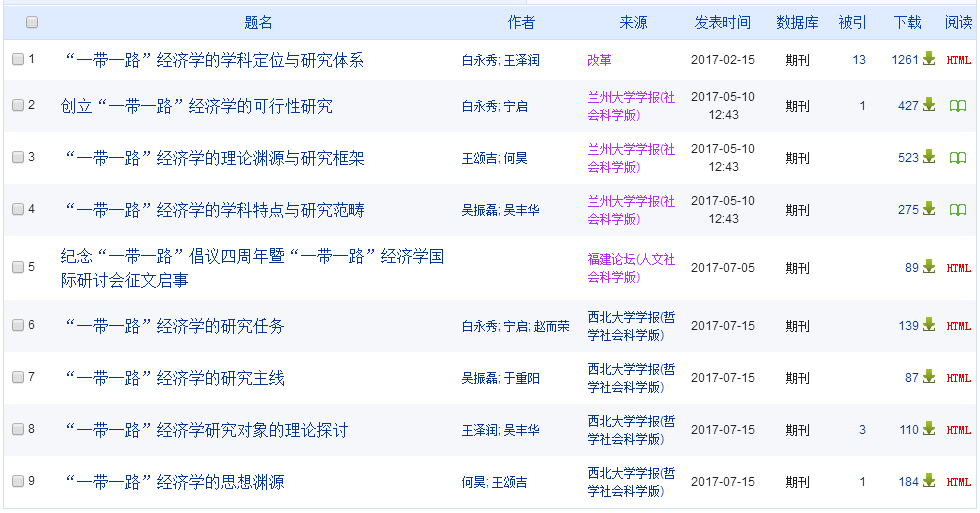
Task: Check the checkbox for row 1
Action: [18, 60]
